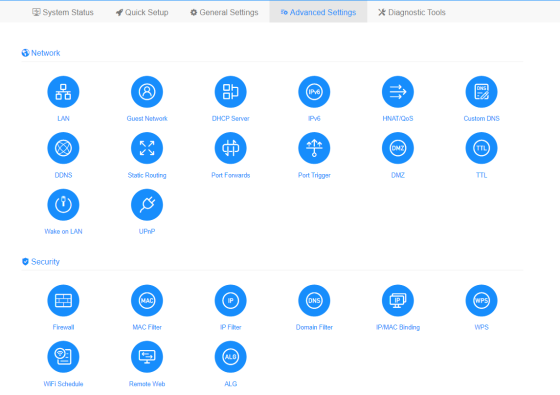This screenshot has width=560, height=395.
Task: Open the LAN settings icon
Action: point(63,92)
